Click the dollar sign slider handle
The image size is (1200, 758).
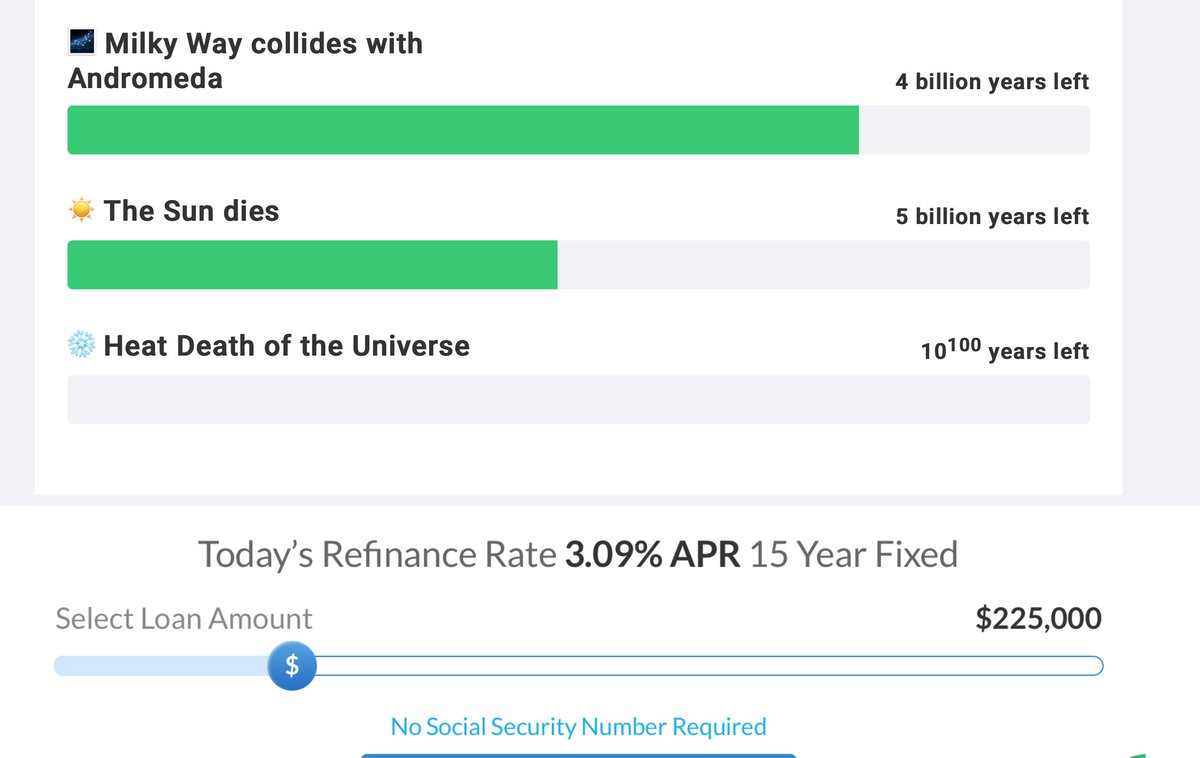[292, 665]
